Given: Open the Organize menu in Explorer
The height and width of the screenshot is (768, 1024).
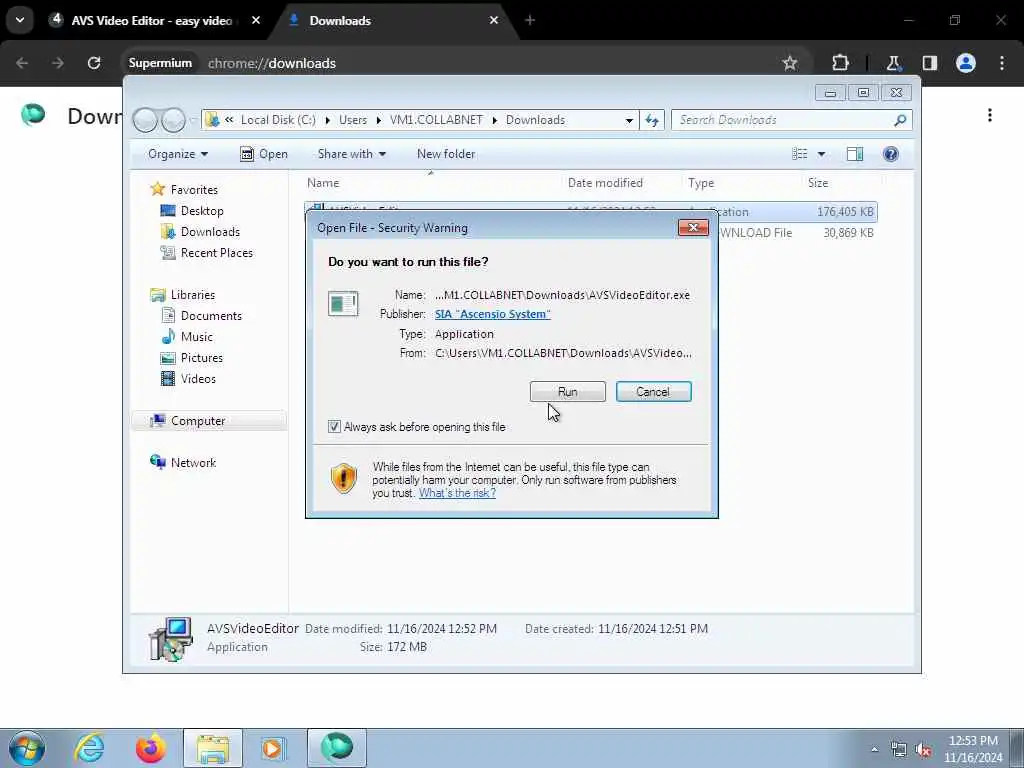Looking at the screenshot, I should 178,154.
